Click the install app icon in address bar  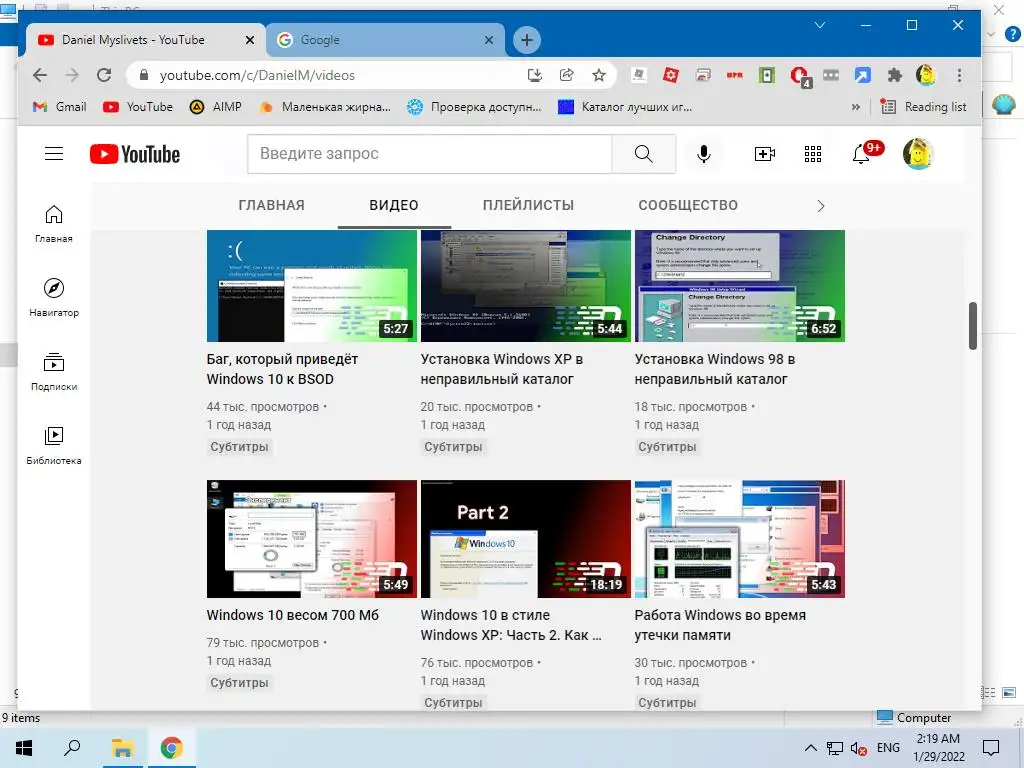[535, 75]
